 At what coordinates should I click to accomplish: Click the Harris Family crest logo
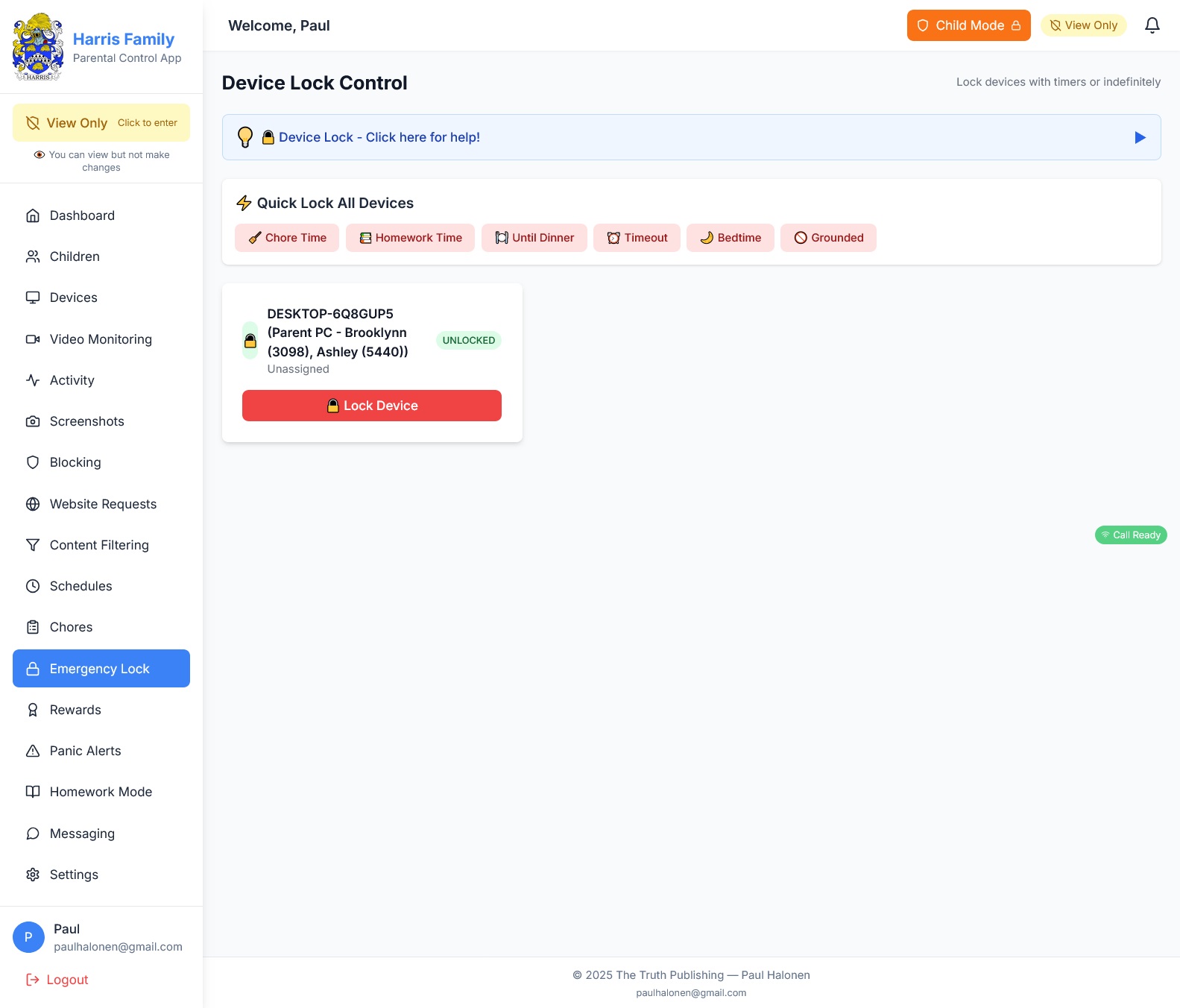point(38,47)
